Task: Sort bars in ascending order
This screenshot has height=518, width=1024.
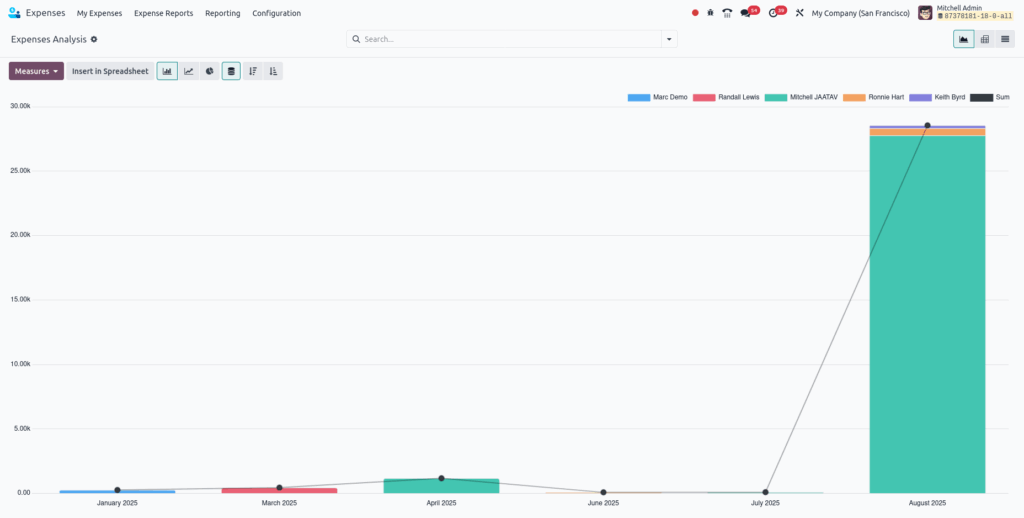Action: coord(273,71)
